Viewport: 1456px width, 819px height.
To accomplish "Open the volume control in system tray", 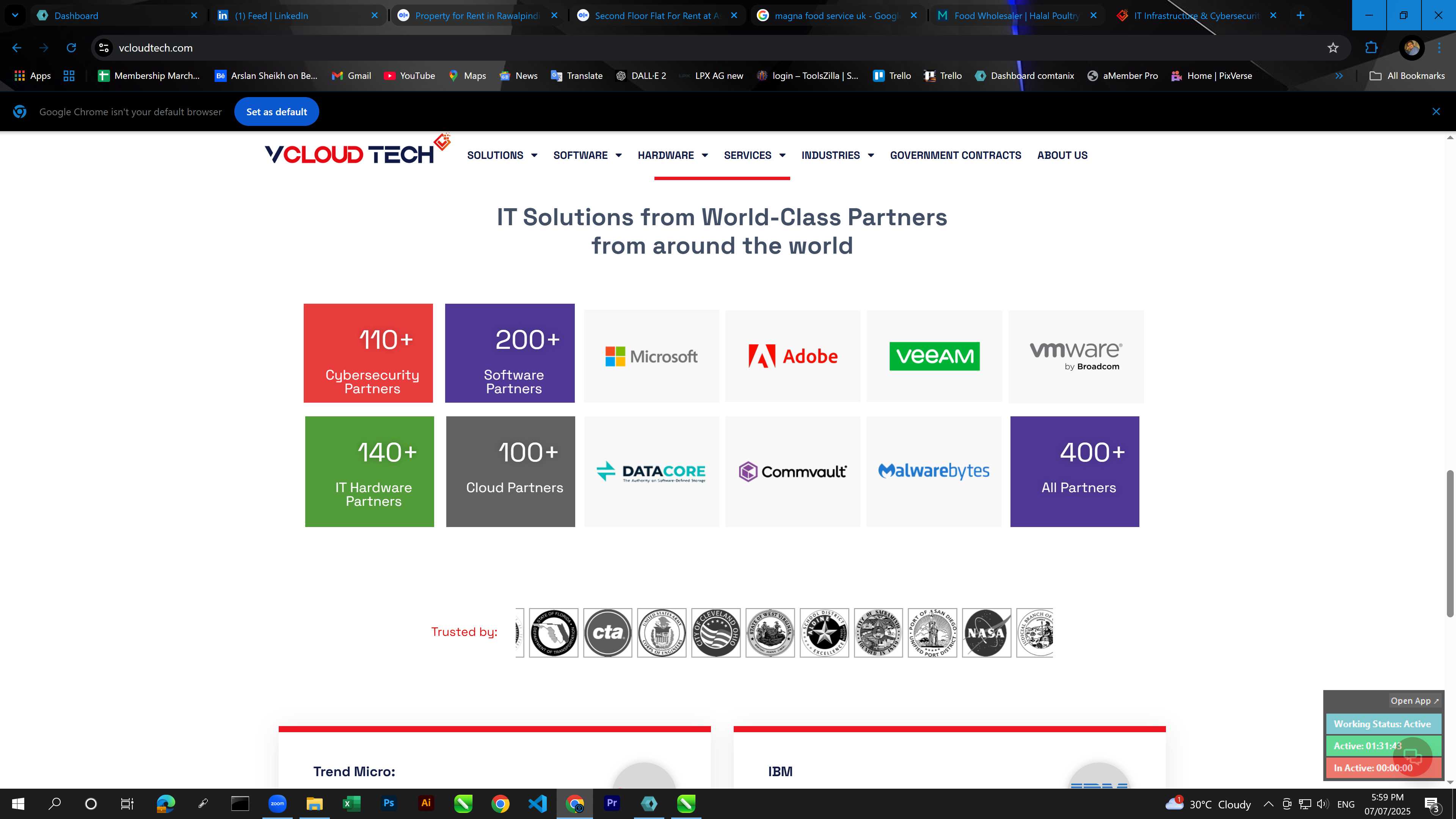I will click(x=1322, y=804).
